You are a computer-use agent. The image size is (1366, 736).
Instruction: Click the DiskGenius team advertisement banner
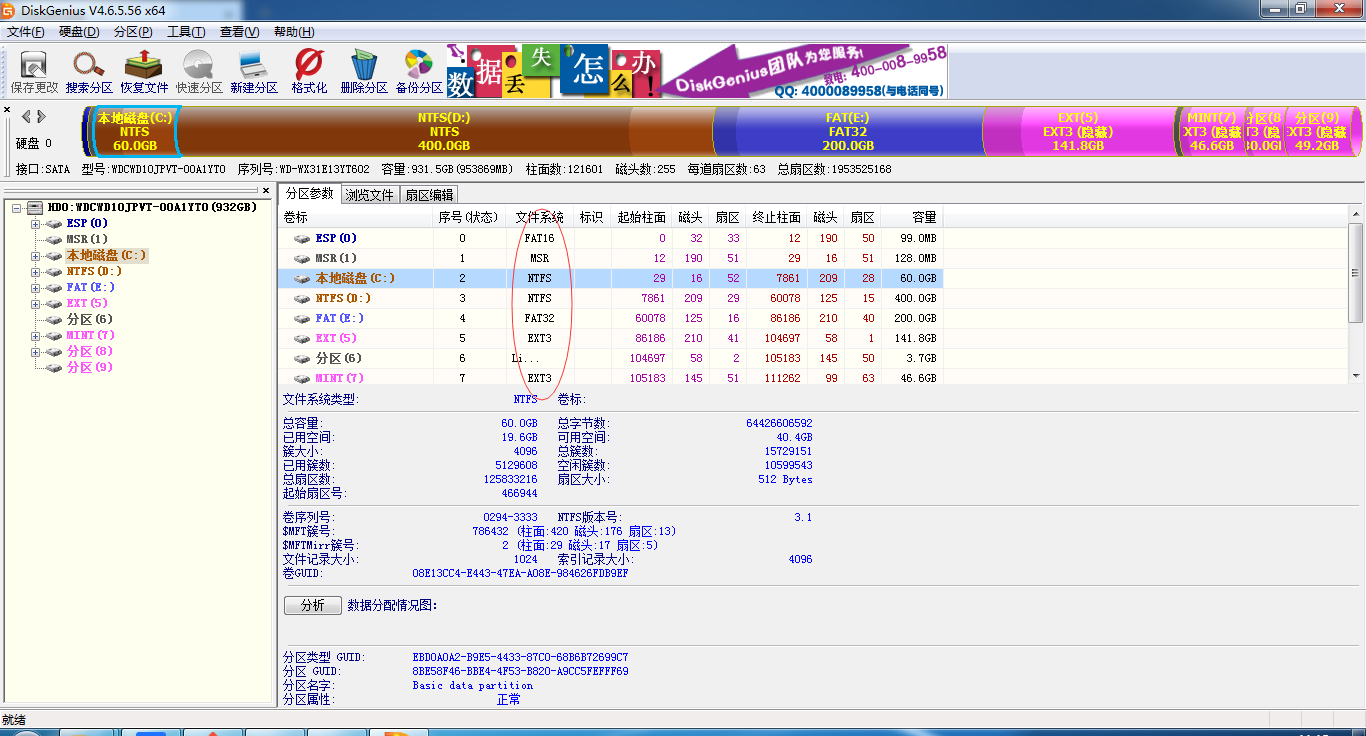click(x=697, y=71)
